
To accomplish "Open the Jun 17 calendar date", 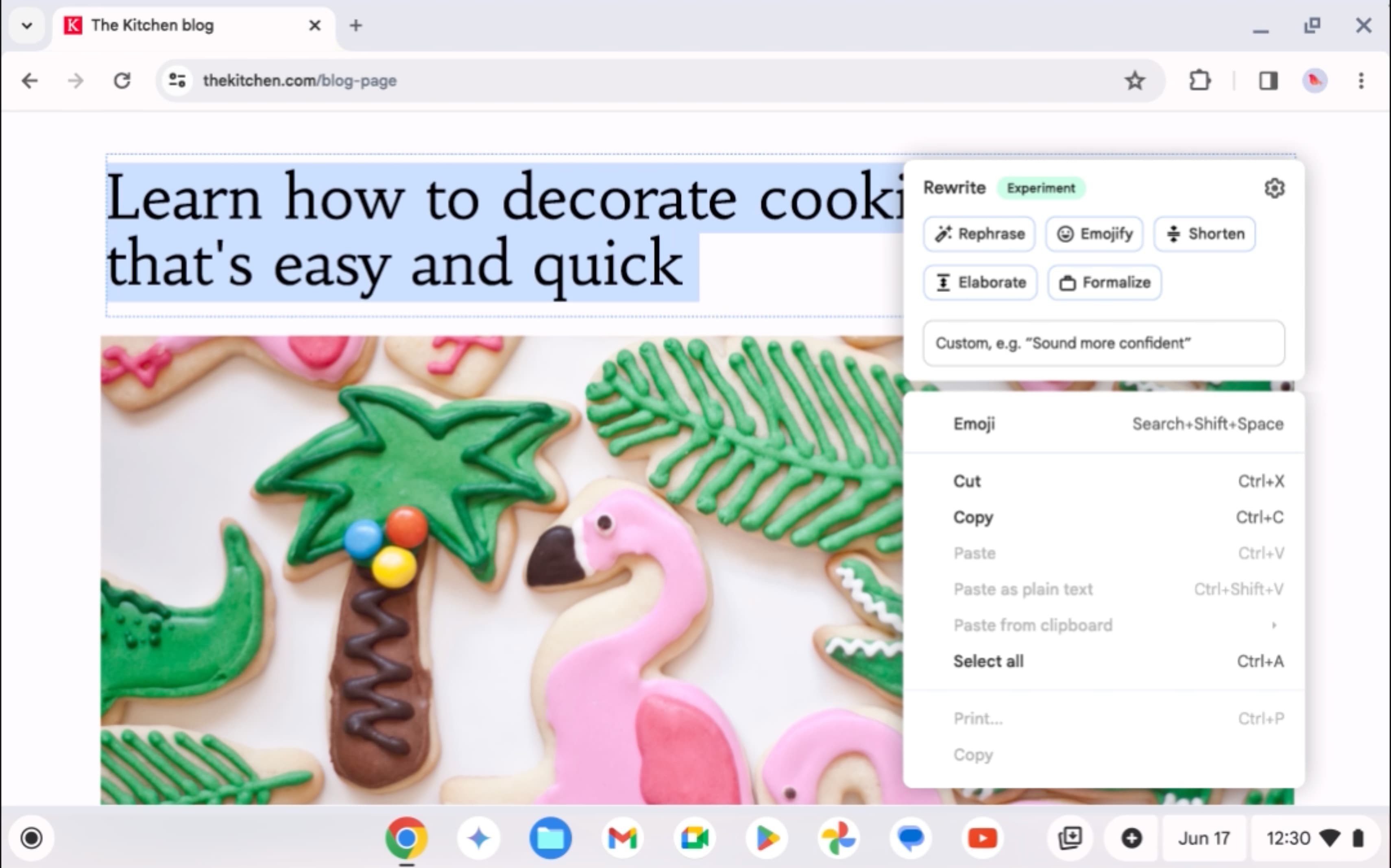I will (1203, 838).
